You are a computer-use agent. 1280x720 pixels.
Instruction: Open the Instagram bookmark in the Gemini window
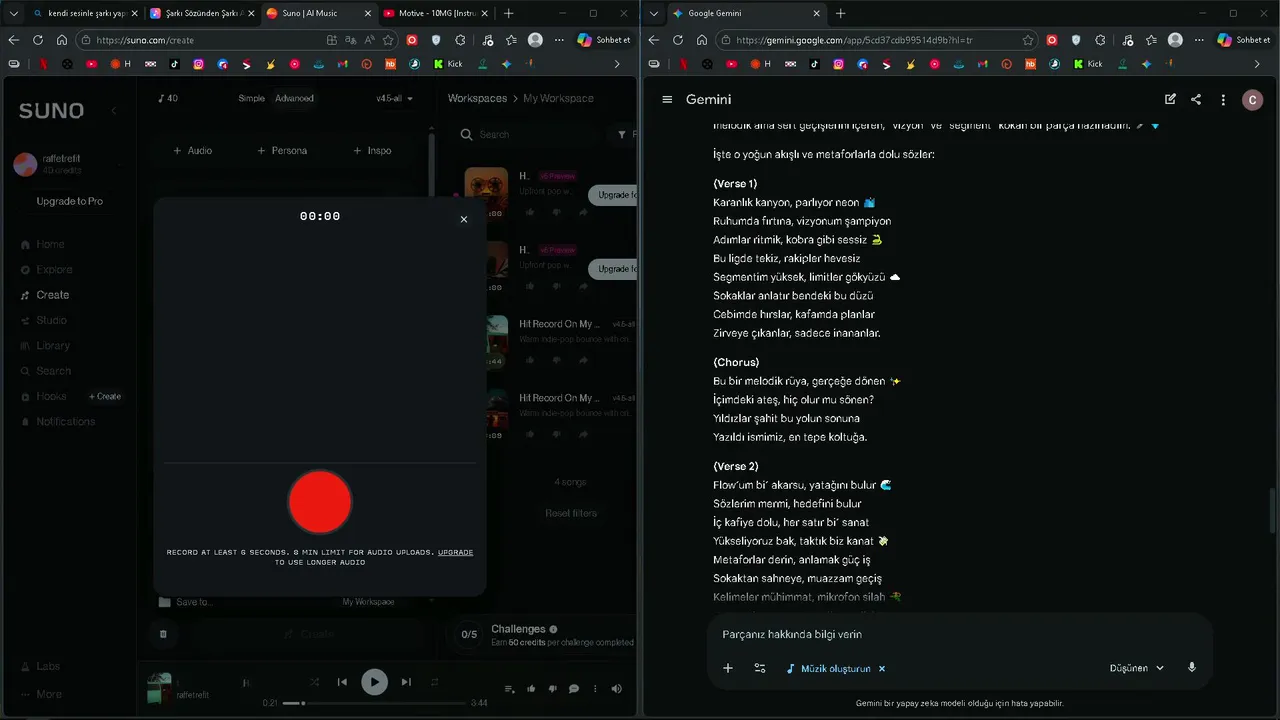point(838,64)
